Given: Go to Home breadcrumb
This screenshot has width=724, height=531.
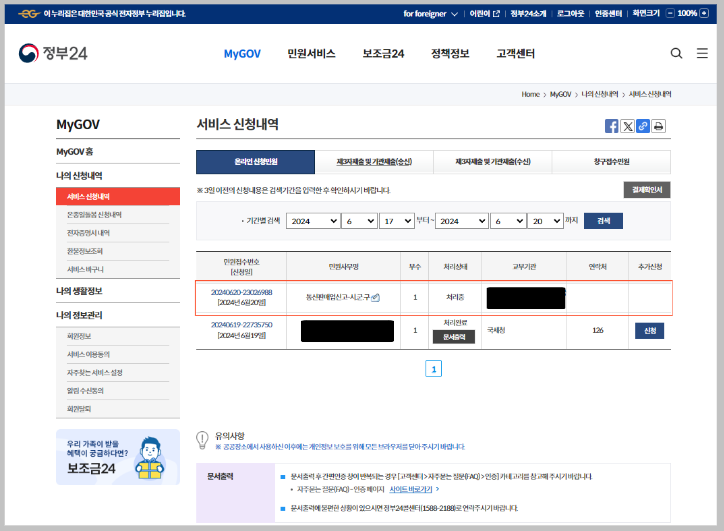Looking at the screenshot, I should click(531, 94).
